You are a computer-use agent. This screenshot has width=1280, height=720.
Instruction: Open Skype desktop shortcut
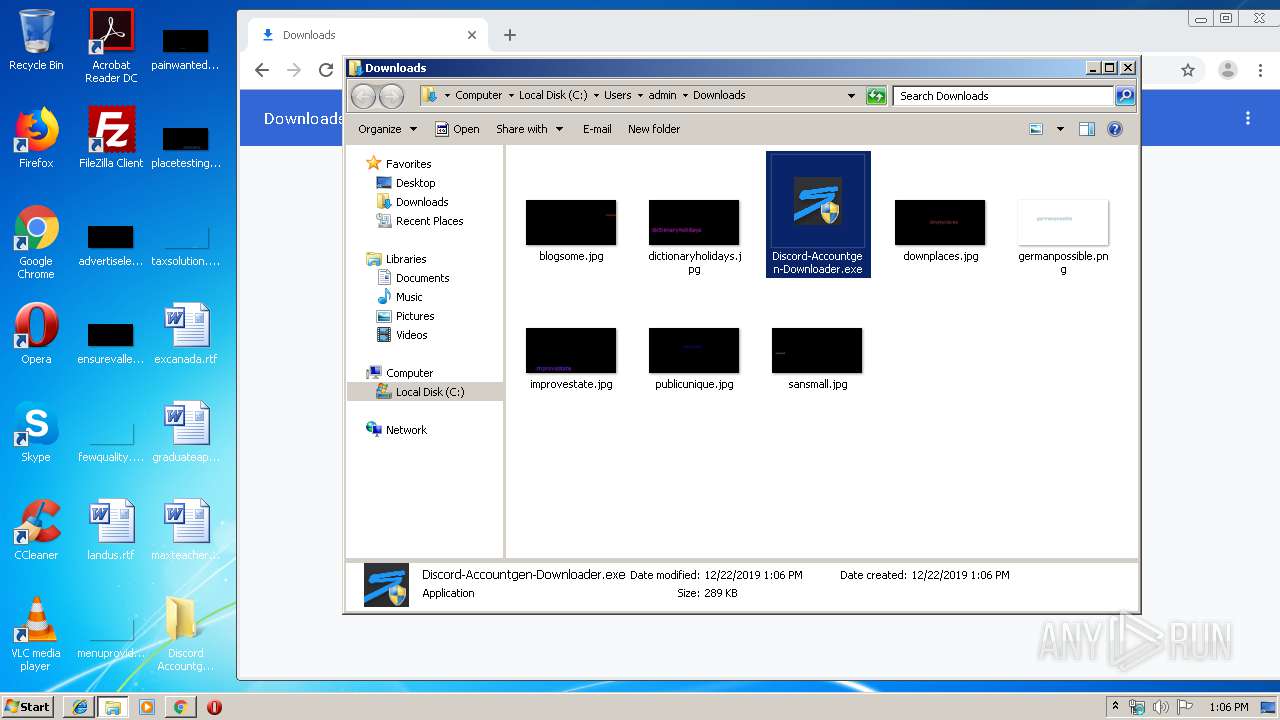click(x=36, y=432)
